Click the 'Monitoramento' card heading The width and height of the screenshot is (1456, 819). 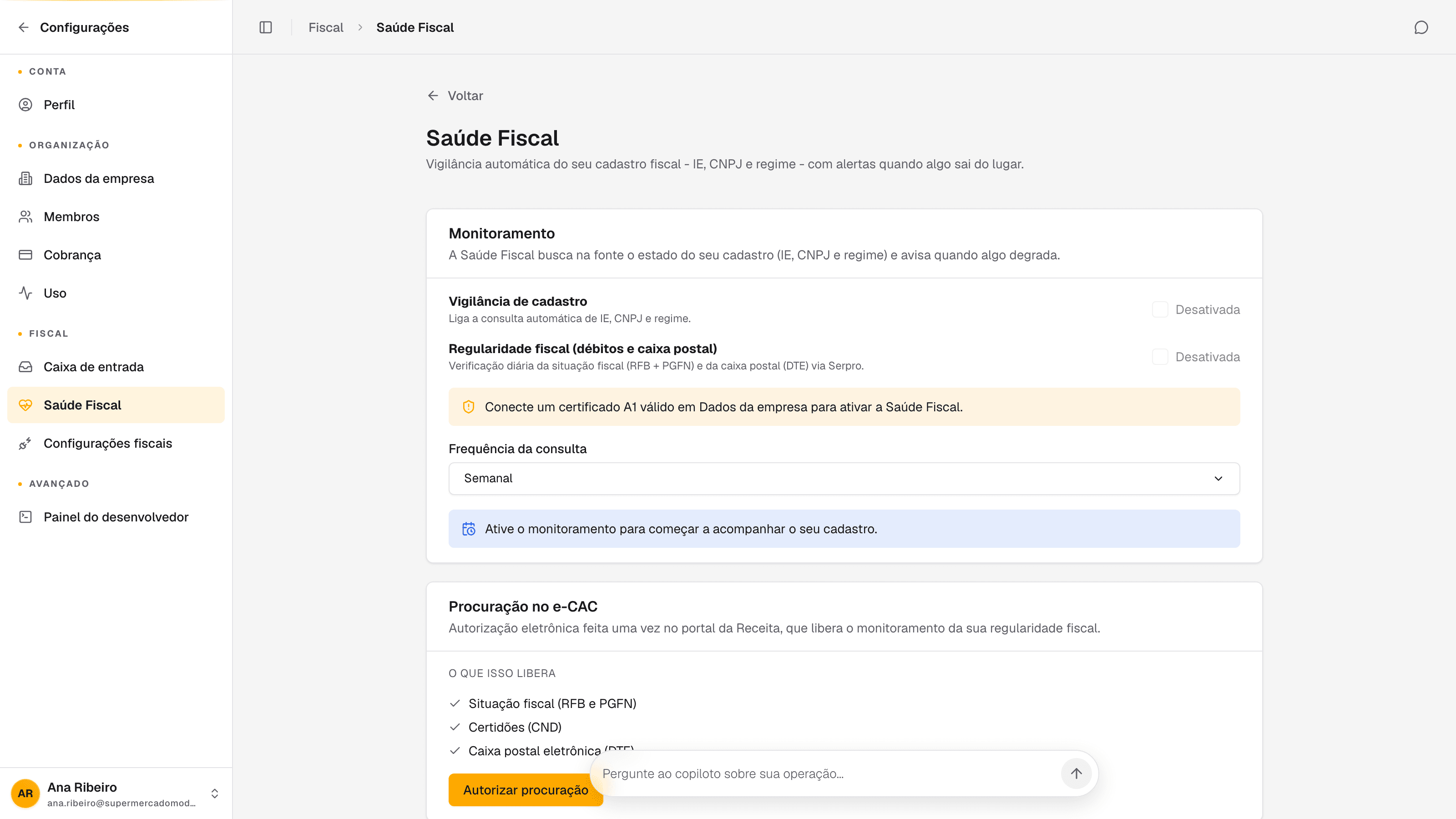(501, 233)
